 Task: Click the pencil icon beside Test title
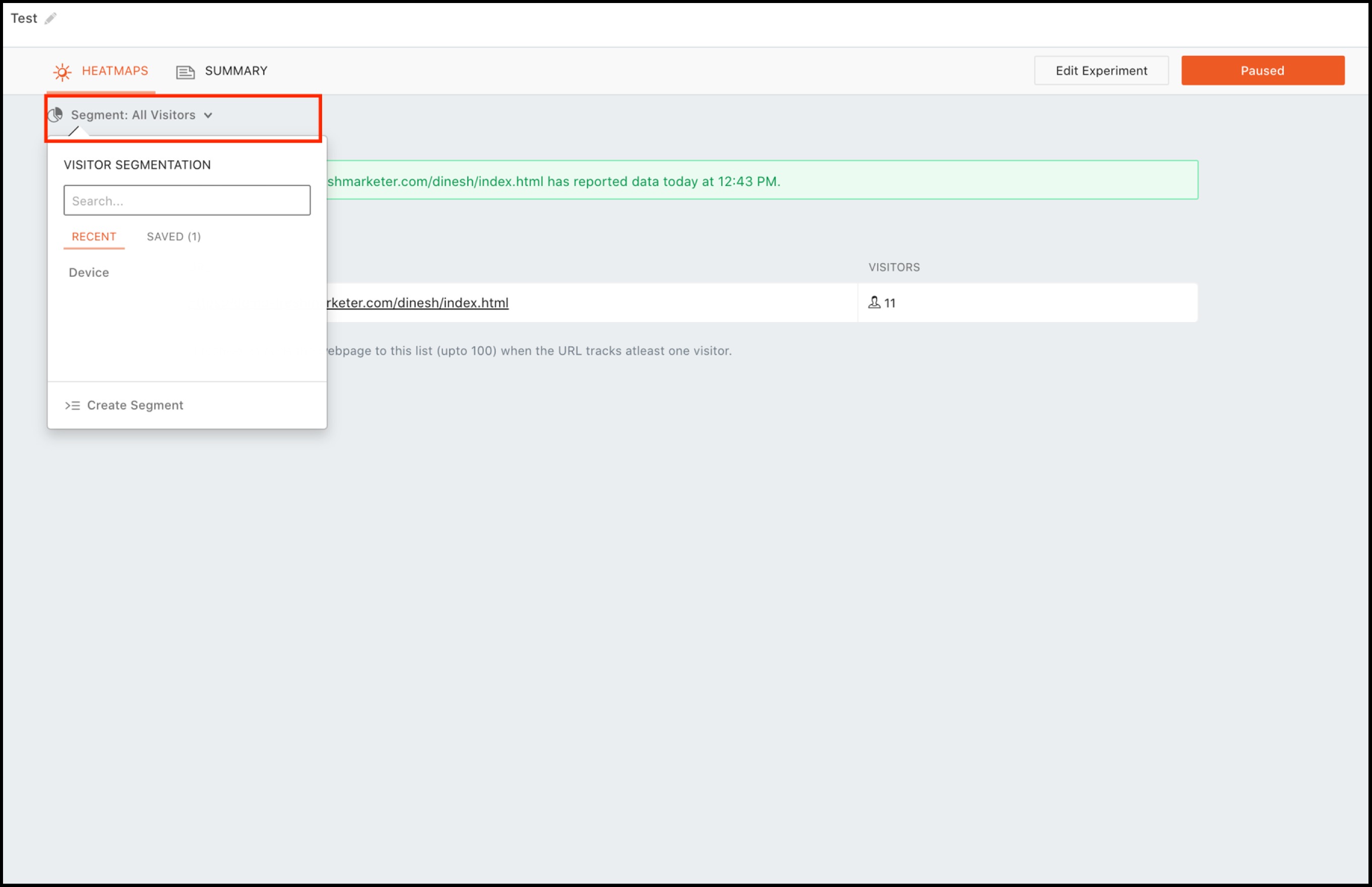[x=51, y=19]
